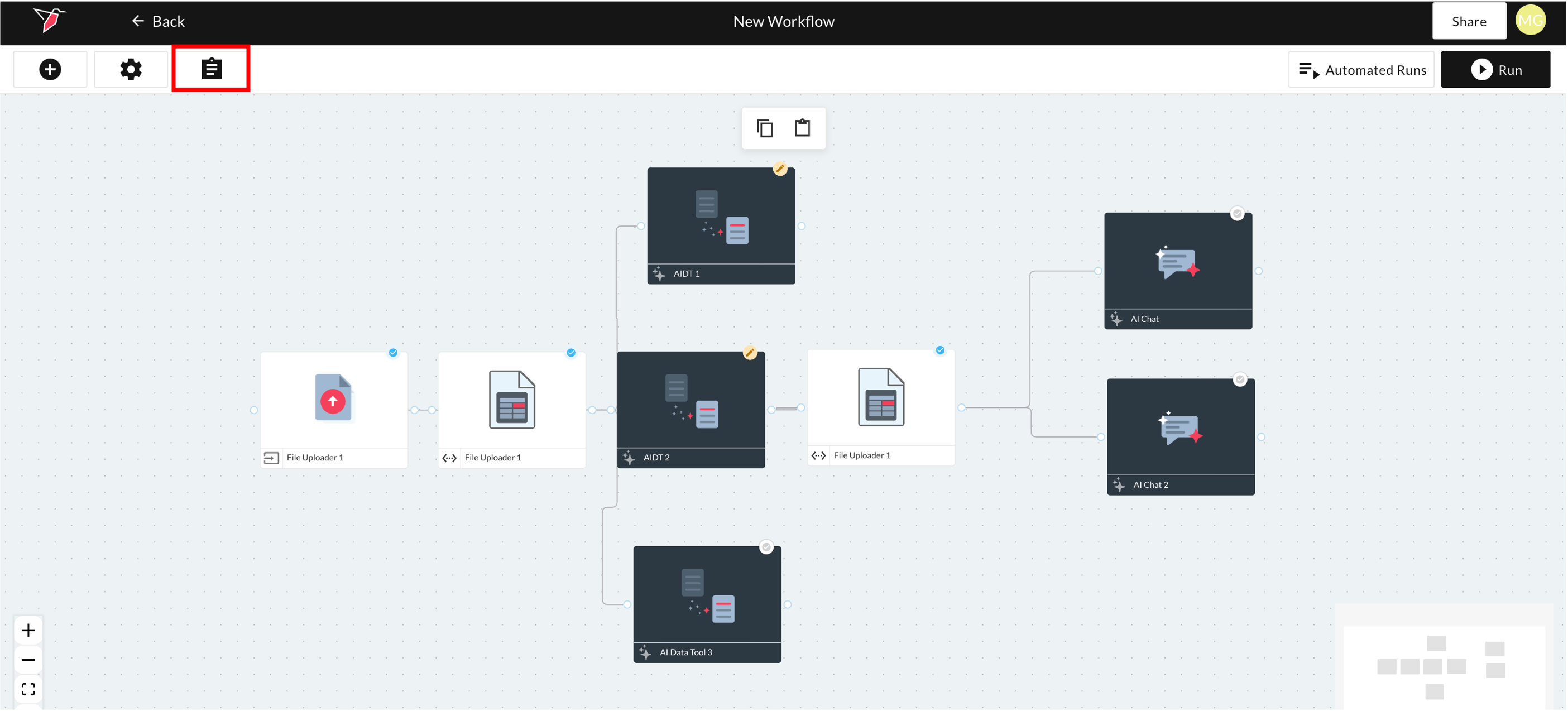Click the paste clipboard icon above canvas
This screenshot has height=711, width=1568.
click(x=802, y=128)
